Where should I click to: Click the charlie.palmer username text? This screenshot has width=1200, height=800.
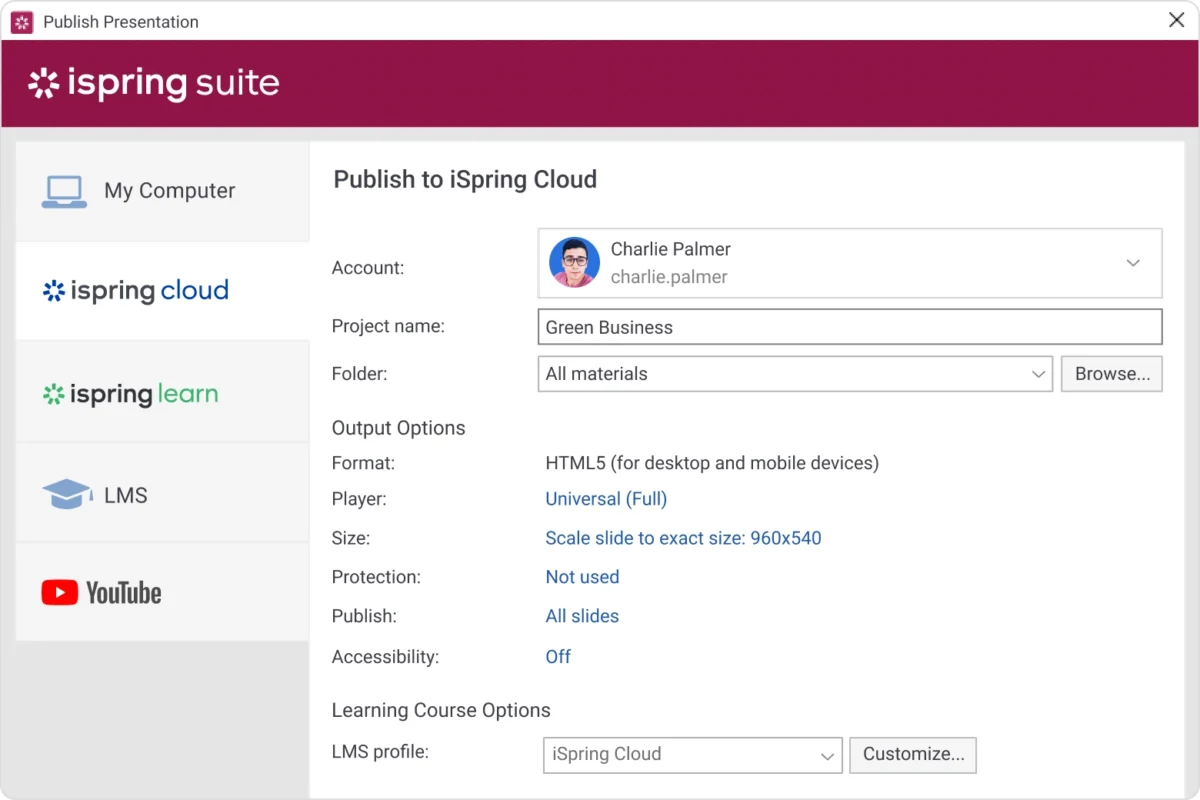tap(669, 277)
